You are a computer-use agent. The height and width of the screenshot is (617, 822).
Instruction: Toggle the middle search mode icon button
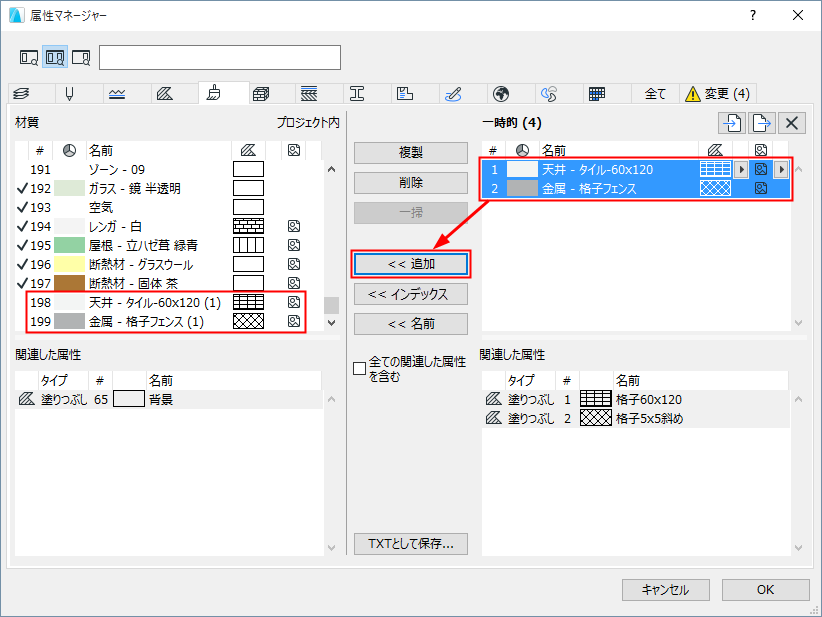[x=55, y=57]
